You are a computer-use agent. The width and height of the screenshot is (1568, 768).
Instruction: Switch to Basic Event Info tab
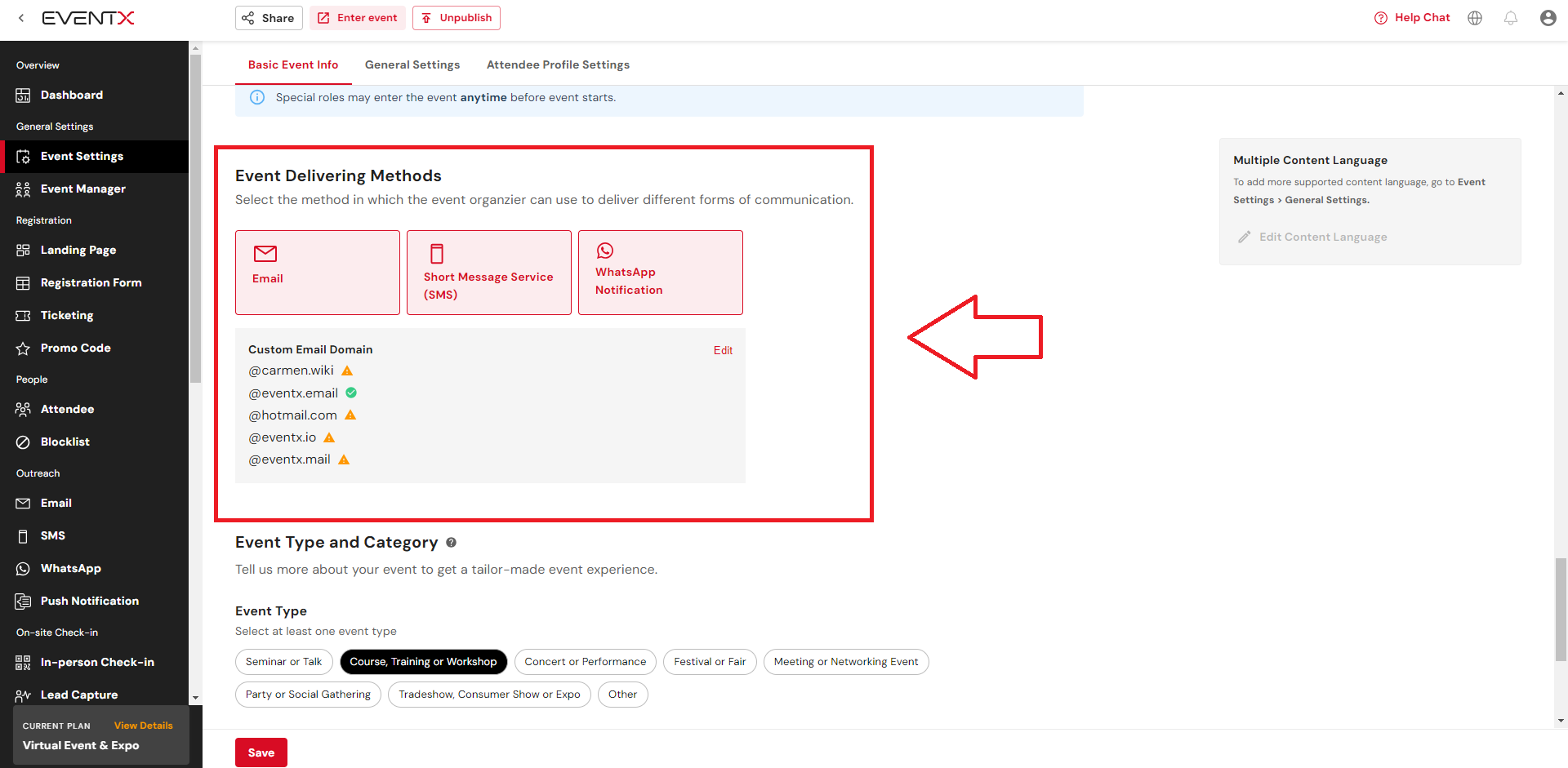pyautogui.click(x=293, y=64)
